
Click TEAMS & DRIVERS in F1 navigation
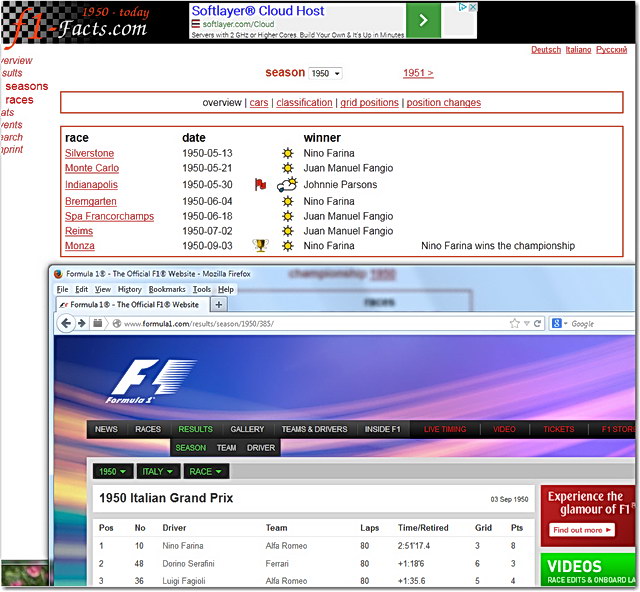pos(314,429)
